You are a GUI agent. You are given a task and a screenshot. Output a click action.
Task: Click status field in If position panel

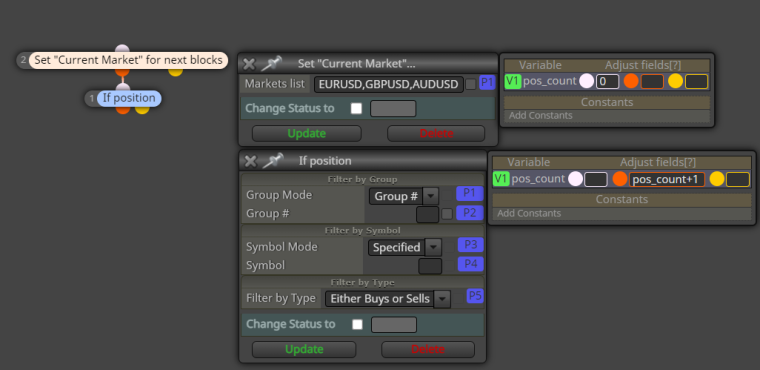click(394, 324)
